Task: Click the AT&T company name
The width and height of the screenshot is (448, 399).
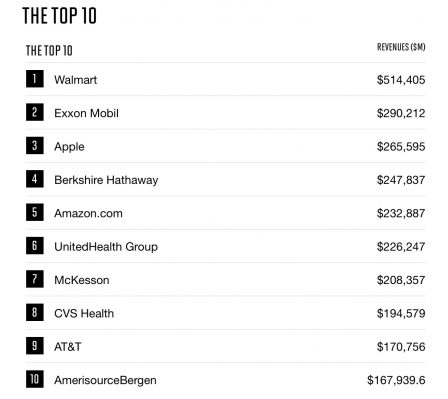Action: (x=68, y=347)
